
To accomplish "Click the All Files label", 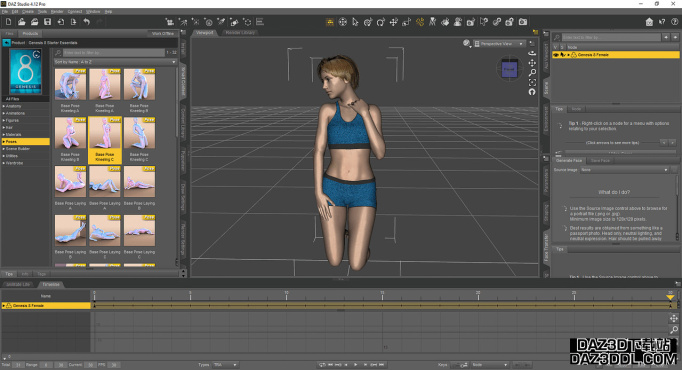I will point(13,99).
